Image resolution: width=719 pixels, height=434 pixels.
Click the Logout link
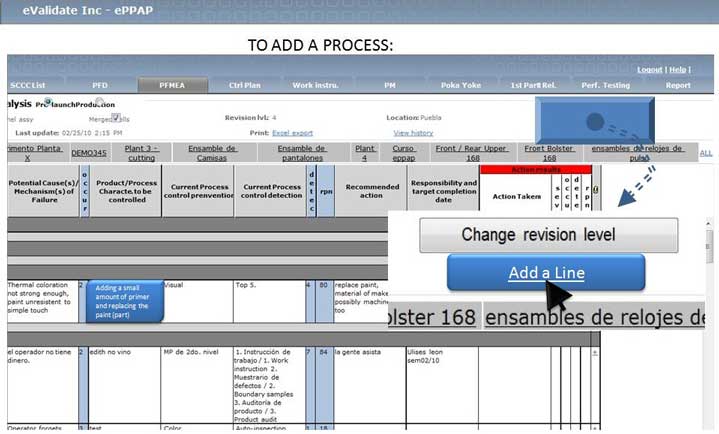click(x=650, y=70)
